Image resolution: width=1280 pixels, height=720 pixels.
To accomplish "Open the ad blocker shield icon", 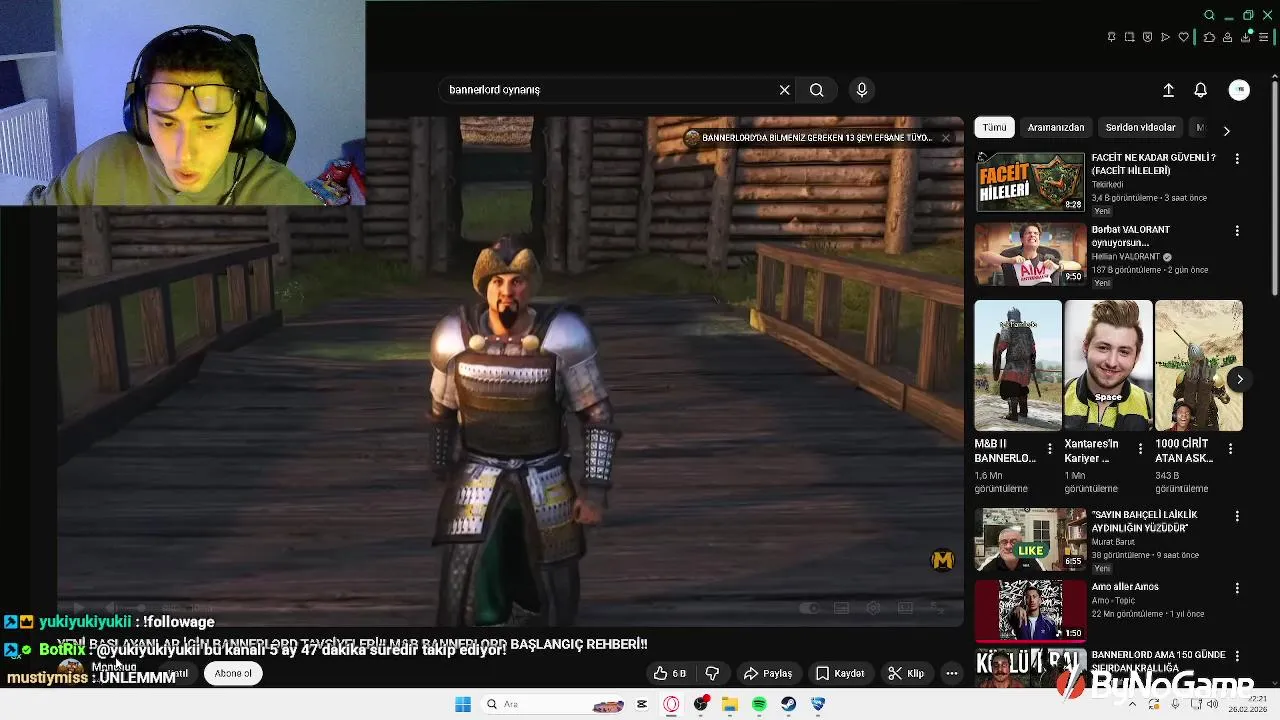I will click(x=1147, y=37).
